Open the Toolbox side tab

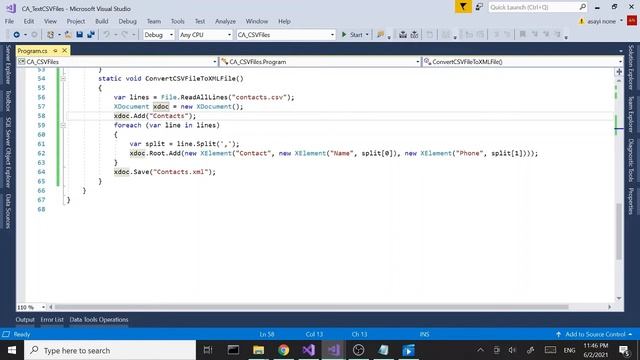8,101
